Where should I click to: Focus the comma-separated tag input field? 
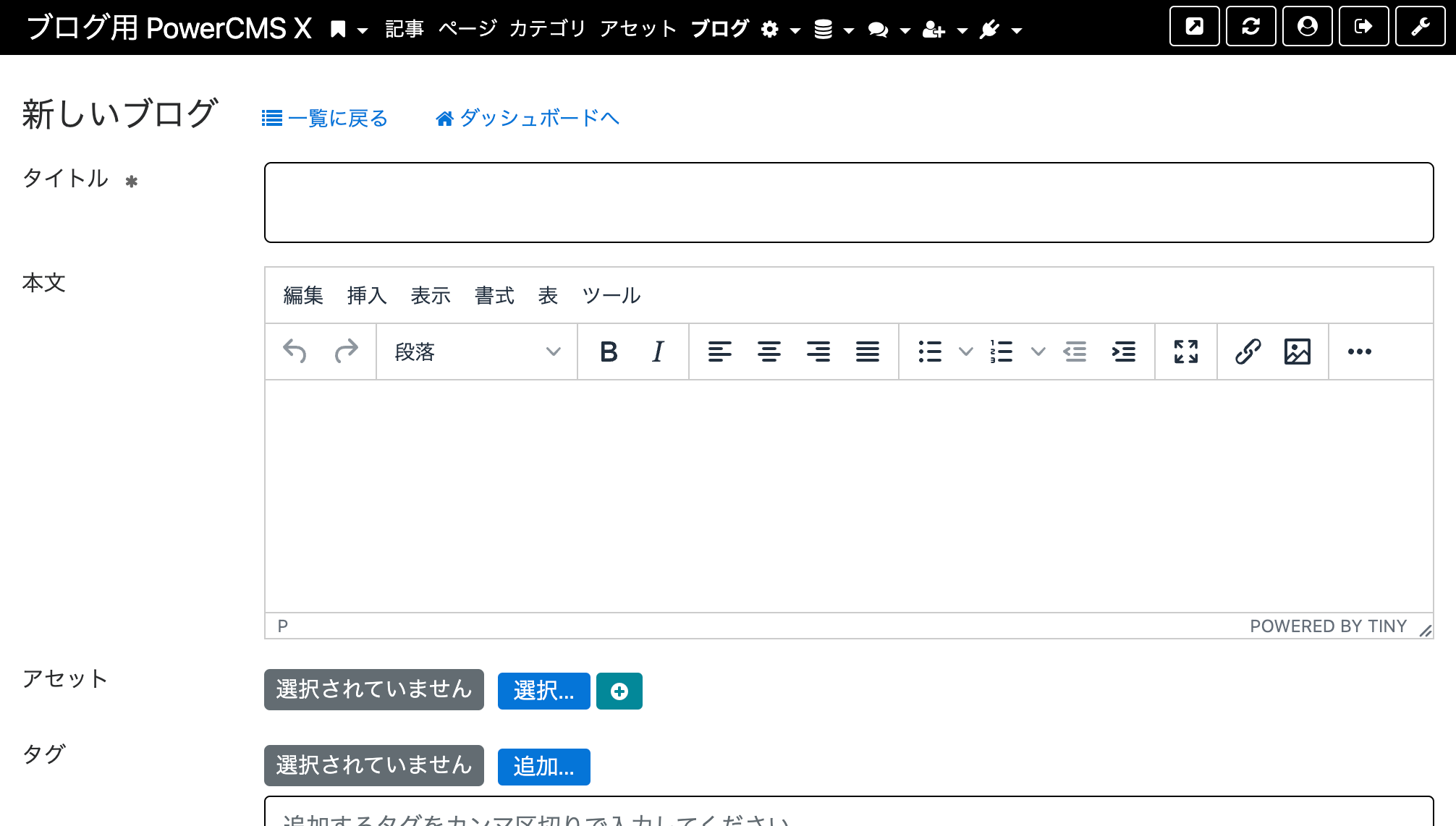click(849, 812)
